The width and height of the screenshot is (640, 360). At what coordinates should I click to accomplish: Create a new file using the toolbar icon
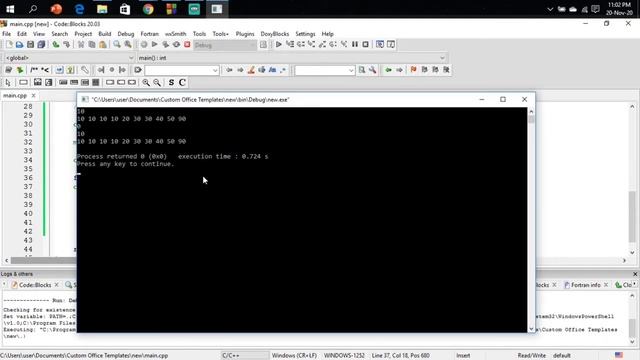coord(9,44)
